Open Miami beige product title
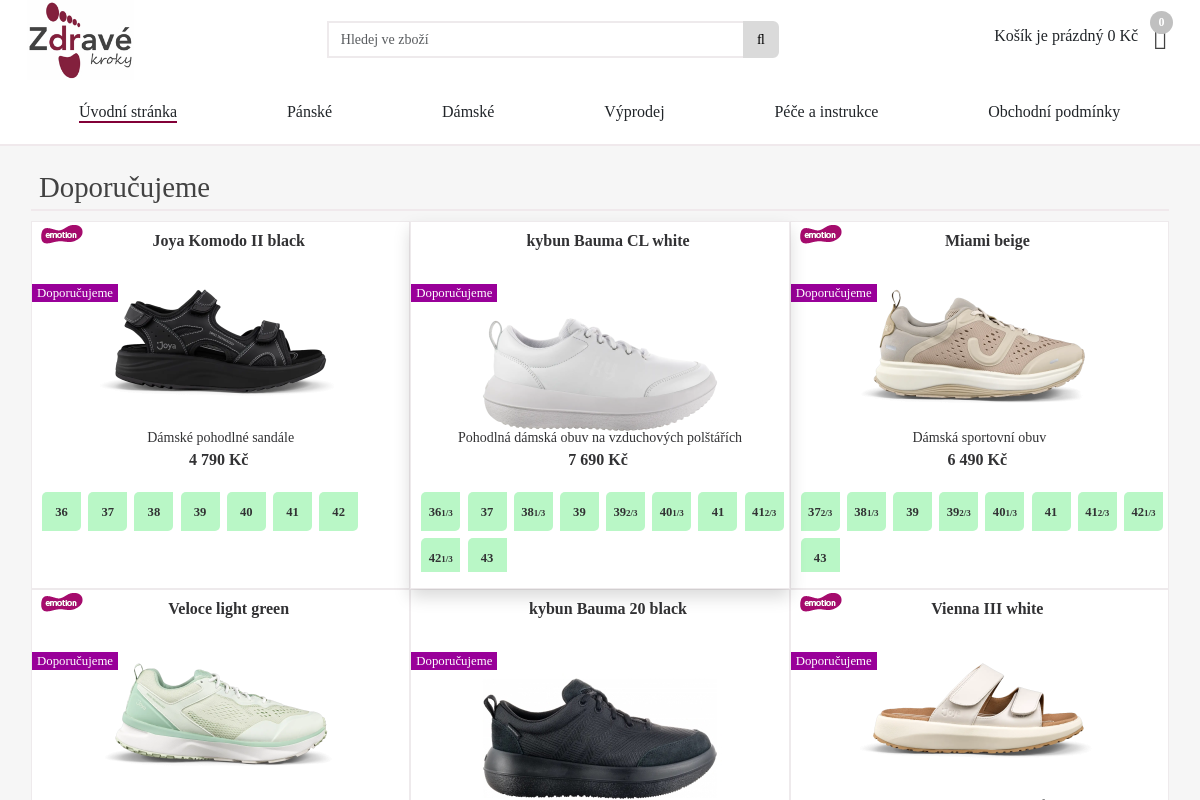This screenshot has height=800, width=1200. [987, 241]
